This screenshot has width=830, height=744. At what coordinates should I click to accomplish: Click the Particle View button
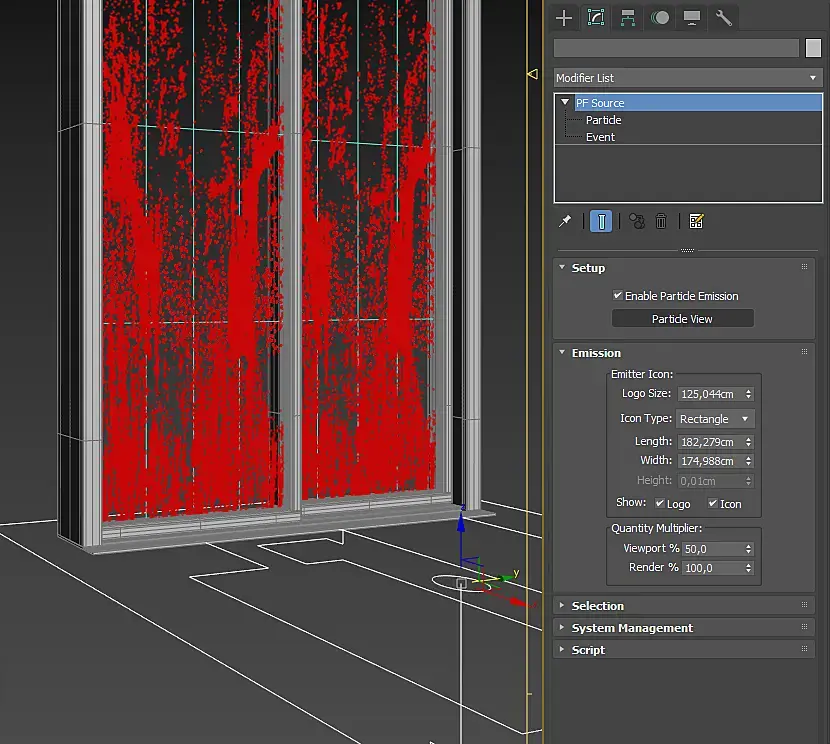tap(682, 319)
